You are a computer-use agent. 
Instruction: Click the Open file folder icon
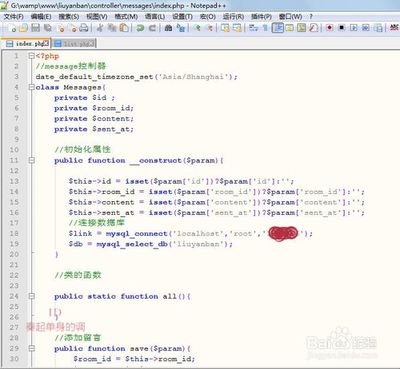click(x=23, y=28)
